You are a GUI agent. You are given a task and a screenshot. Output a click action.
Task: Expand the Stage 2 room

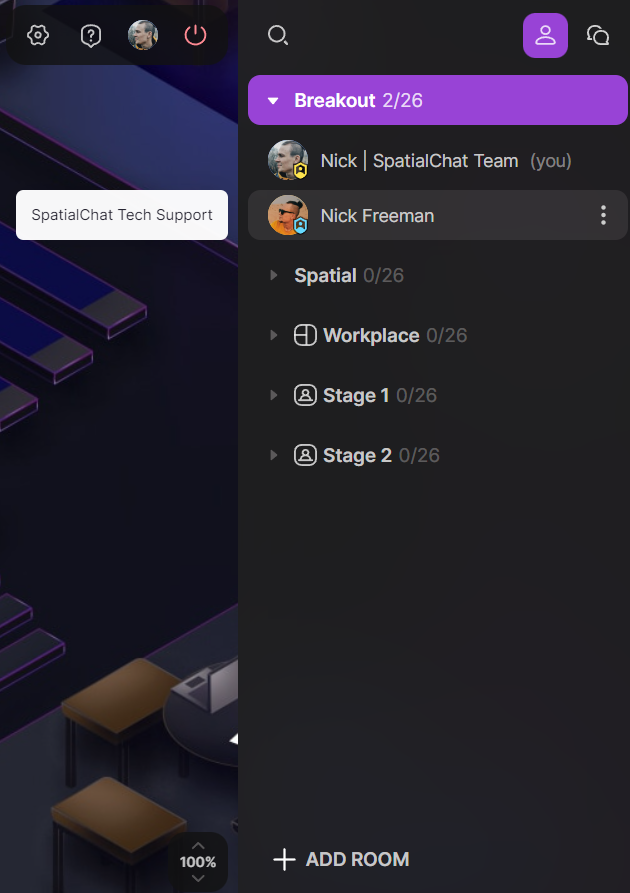[x=273, y=455]
